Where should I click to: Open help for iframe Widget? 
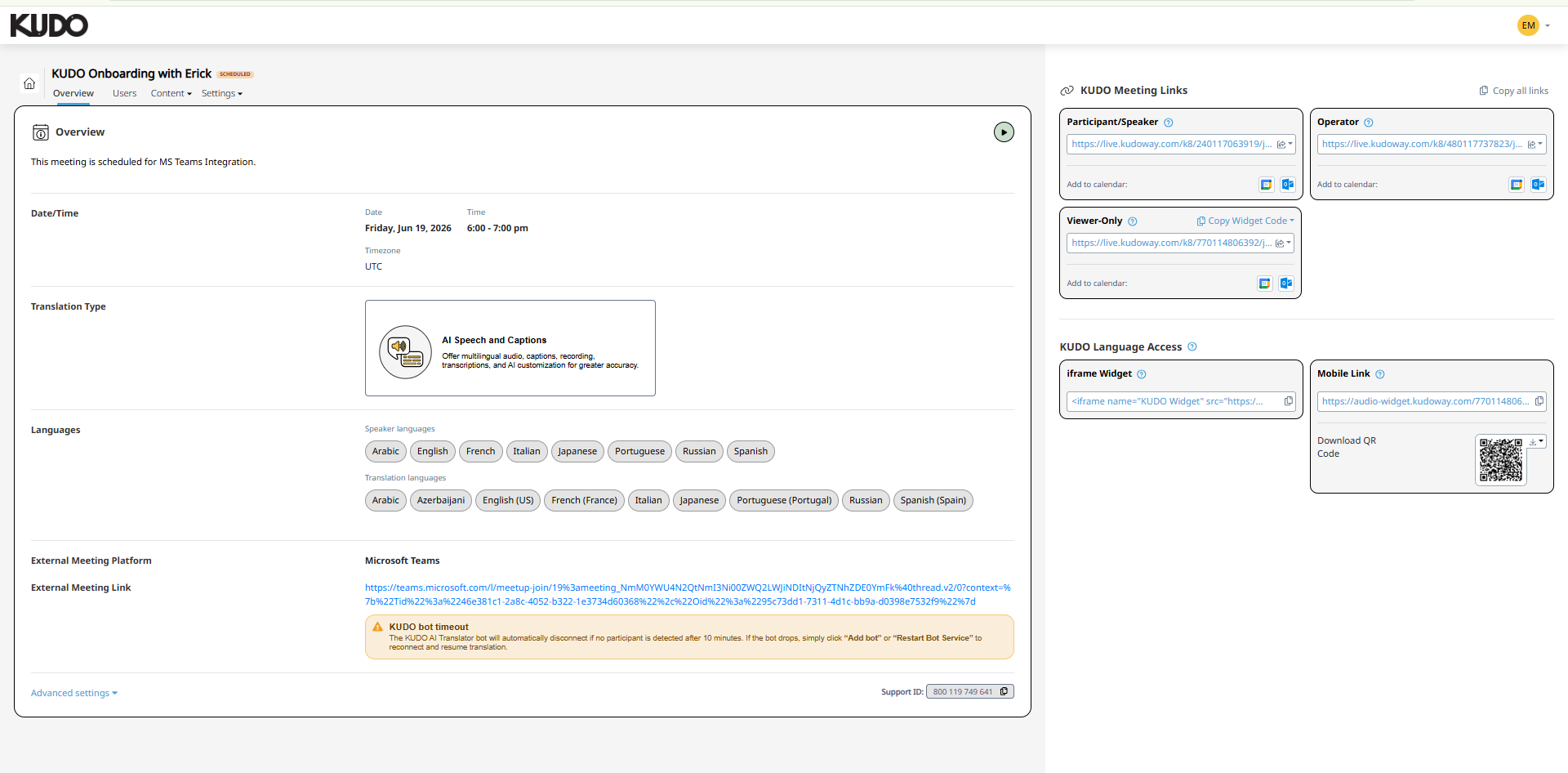tap(1142, 374)
